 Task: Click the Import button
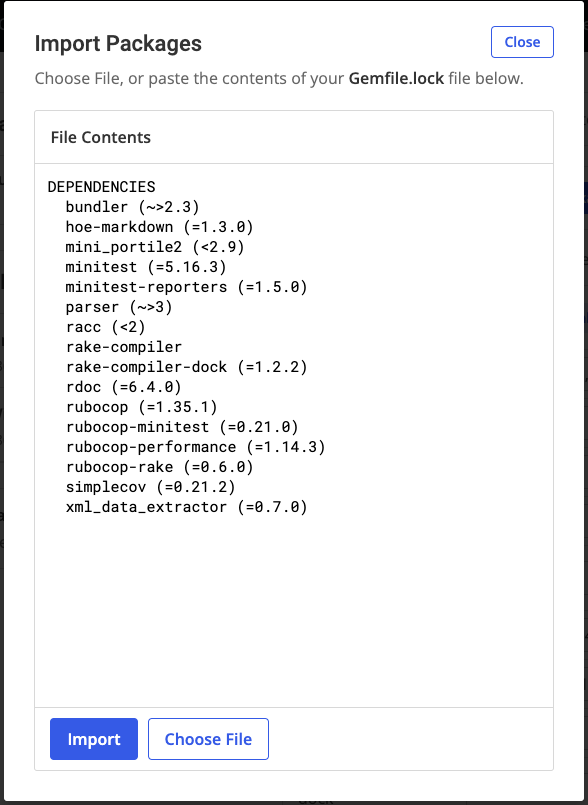[93, 739]
